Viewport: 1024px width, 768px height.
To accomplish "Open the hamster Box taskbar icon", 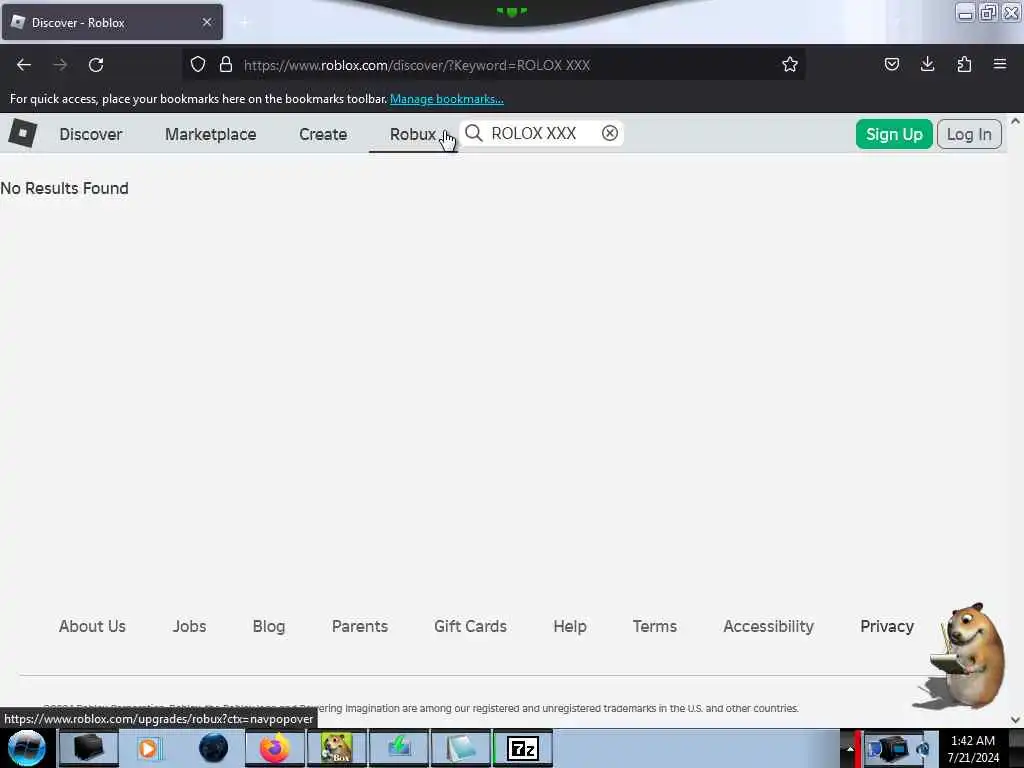I will (336, 748).
